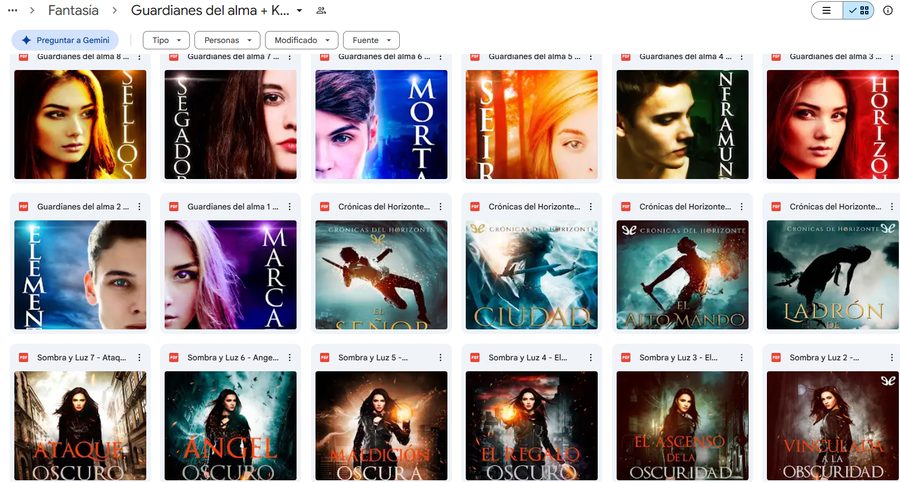Click PDF icon of Sombra y Luz 2
Image resolution: width=900 pixels, height=482 pixels.
776,357
